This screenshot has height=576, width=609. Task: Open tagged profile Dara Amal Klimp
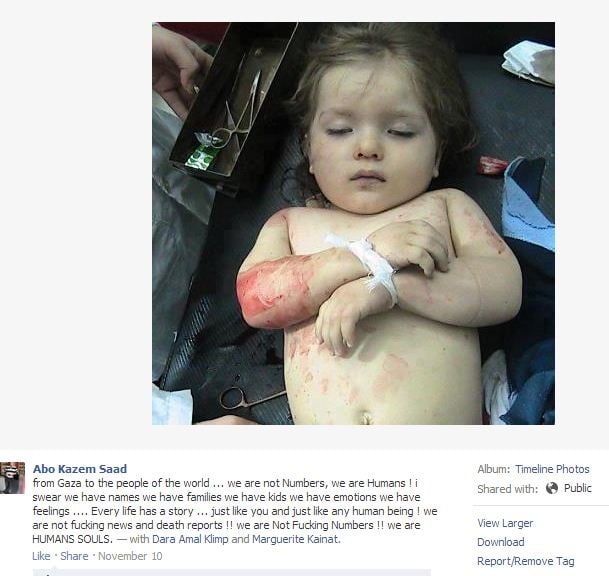pyautogui.click(x=190, y=539)
